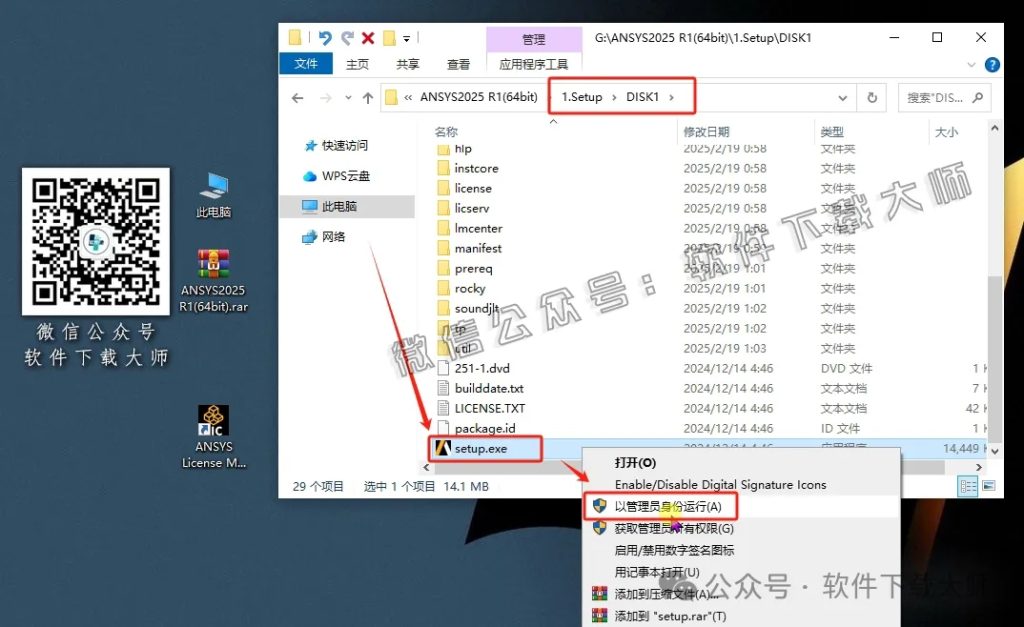Open the quick access toolbar customize dropdown

[407, 37]
